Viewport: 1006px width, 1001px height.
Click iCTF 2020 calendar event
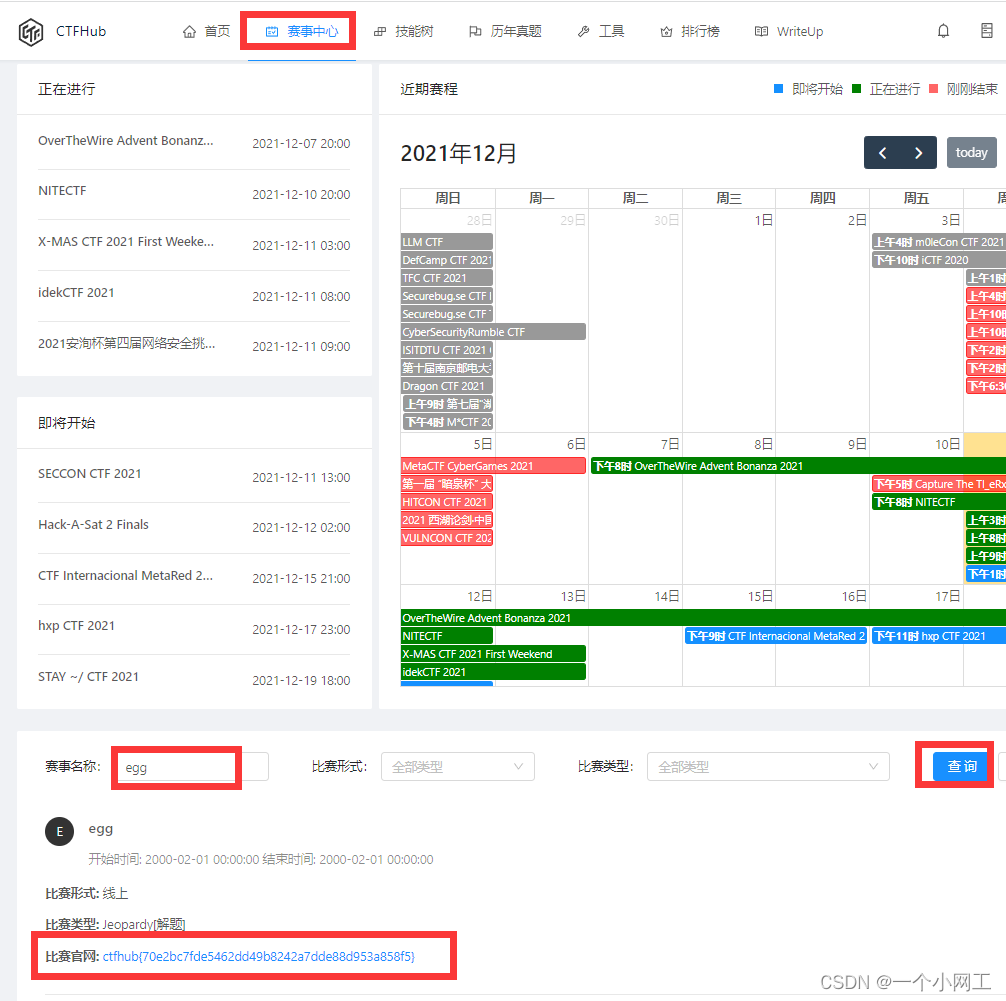[x=939, y=260]
